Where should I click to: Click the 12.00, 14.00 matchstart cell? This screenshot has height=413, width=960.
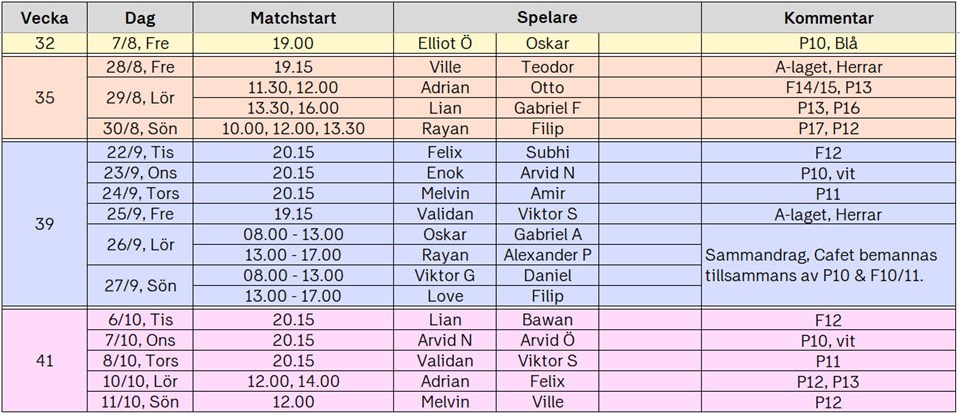(293, 382)
